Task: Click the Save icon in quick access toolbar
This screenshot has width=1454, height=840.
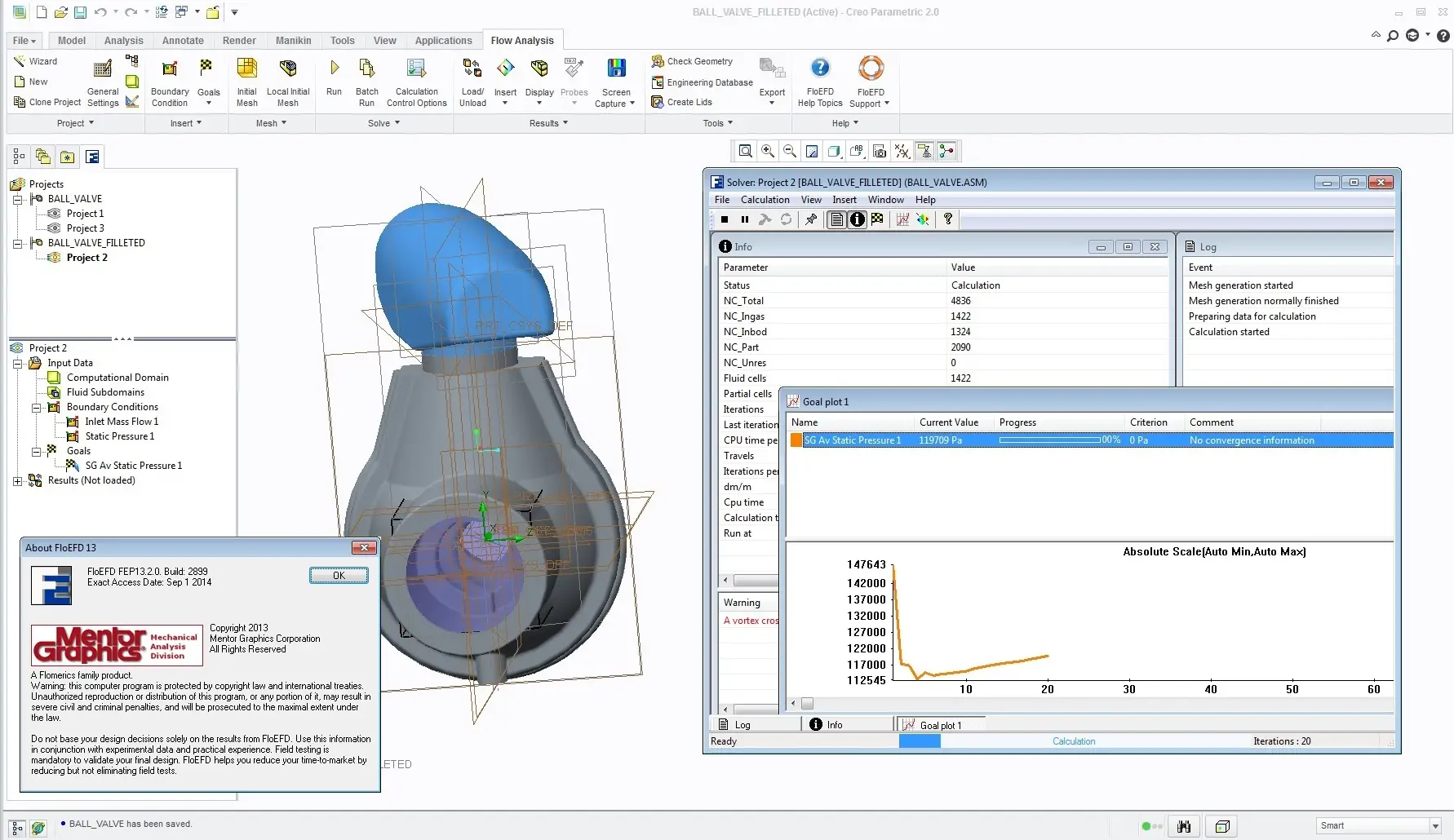Action: coord(80,12)
